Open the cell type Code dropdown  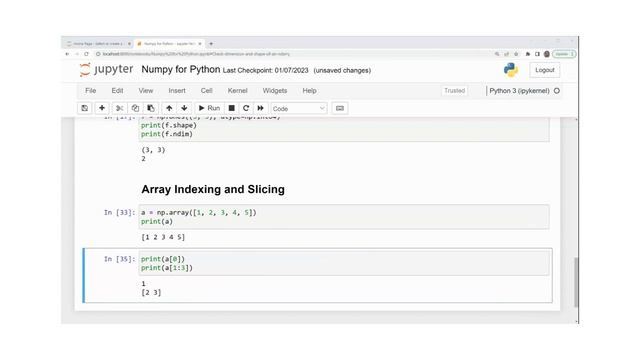299,109
